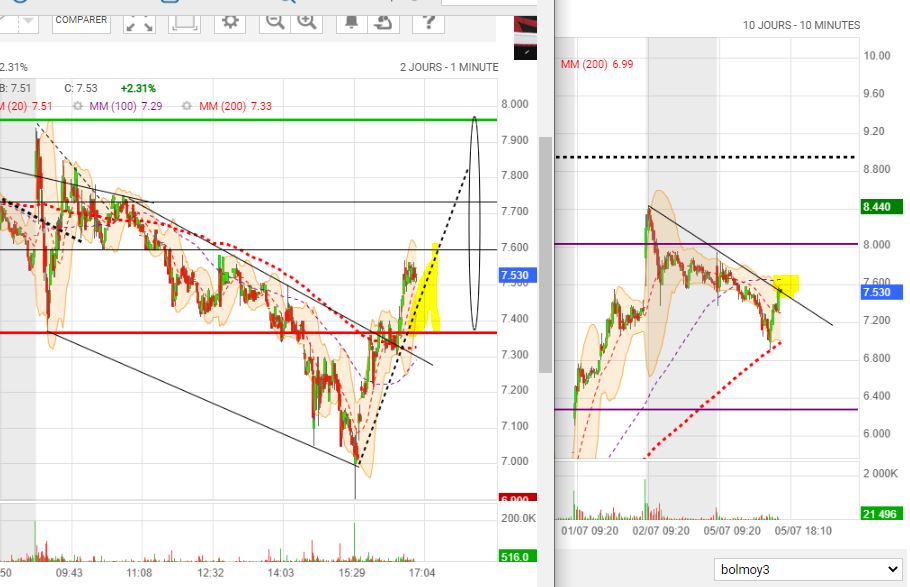Click the 01/07 09:20 date label
Image resolution: width=910 pixels, height=587 pixels.
click(x=590, y=531)
